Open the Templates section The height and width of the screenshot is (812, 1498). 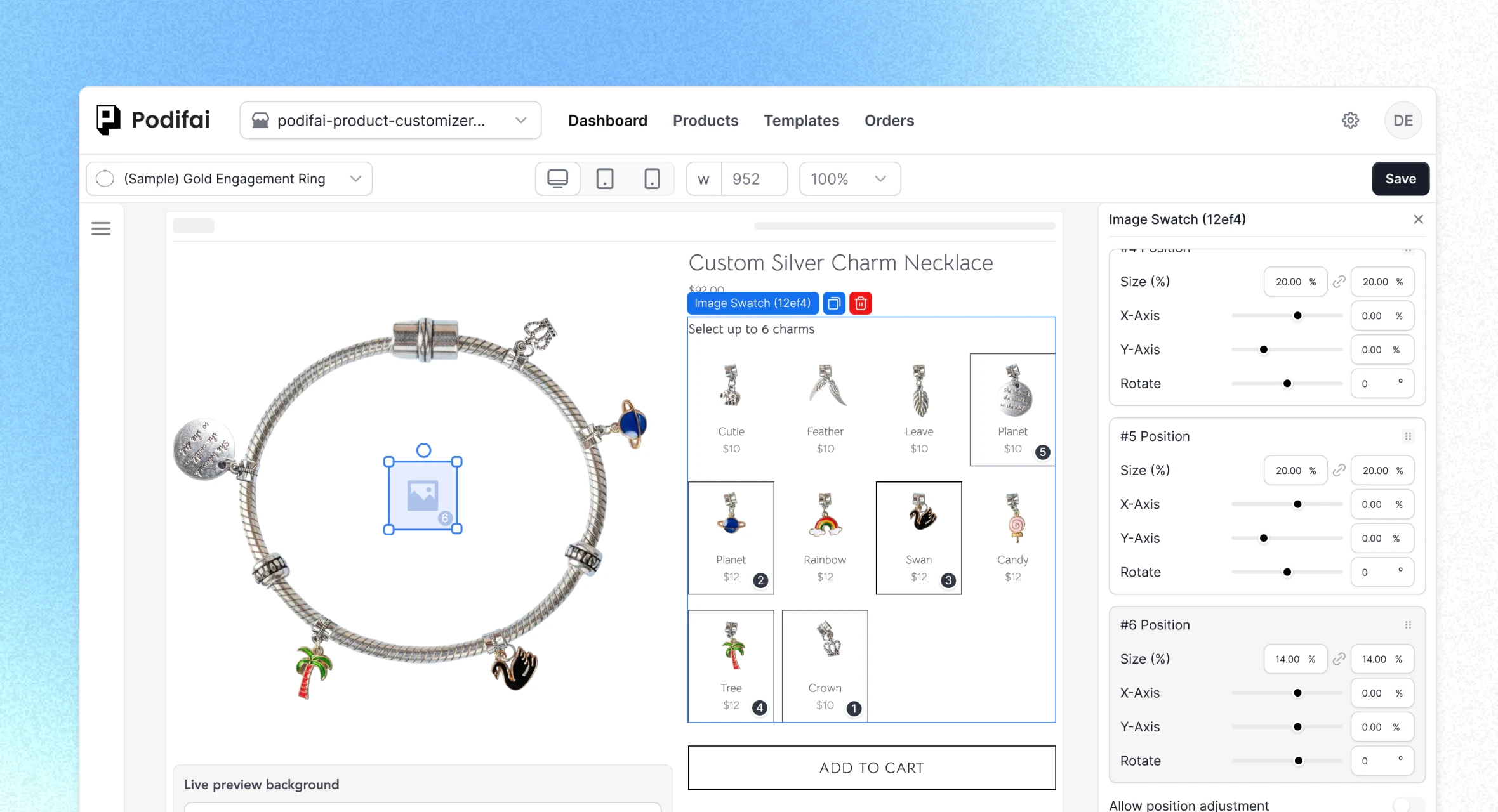(801, 121)
